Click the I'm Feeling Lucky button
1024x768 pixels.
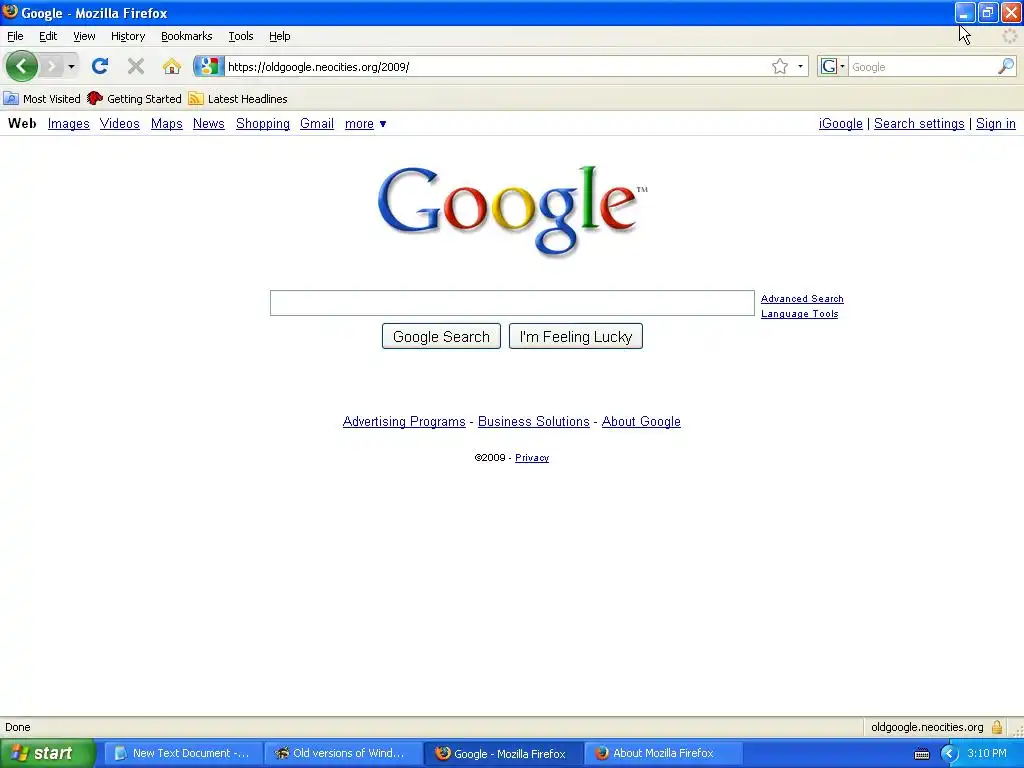(575, 336)
